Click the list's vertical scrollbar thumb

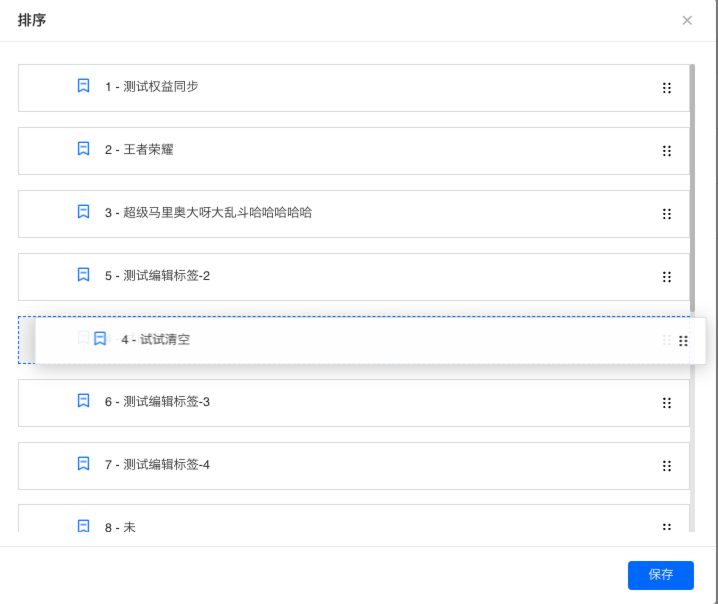pyautogui.click(x=692, y=188)
